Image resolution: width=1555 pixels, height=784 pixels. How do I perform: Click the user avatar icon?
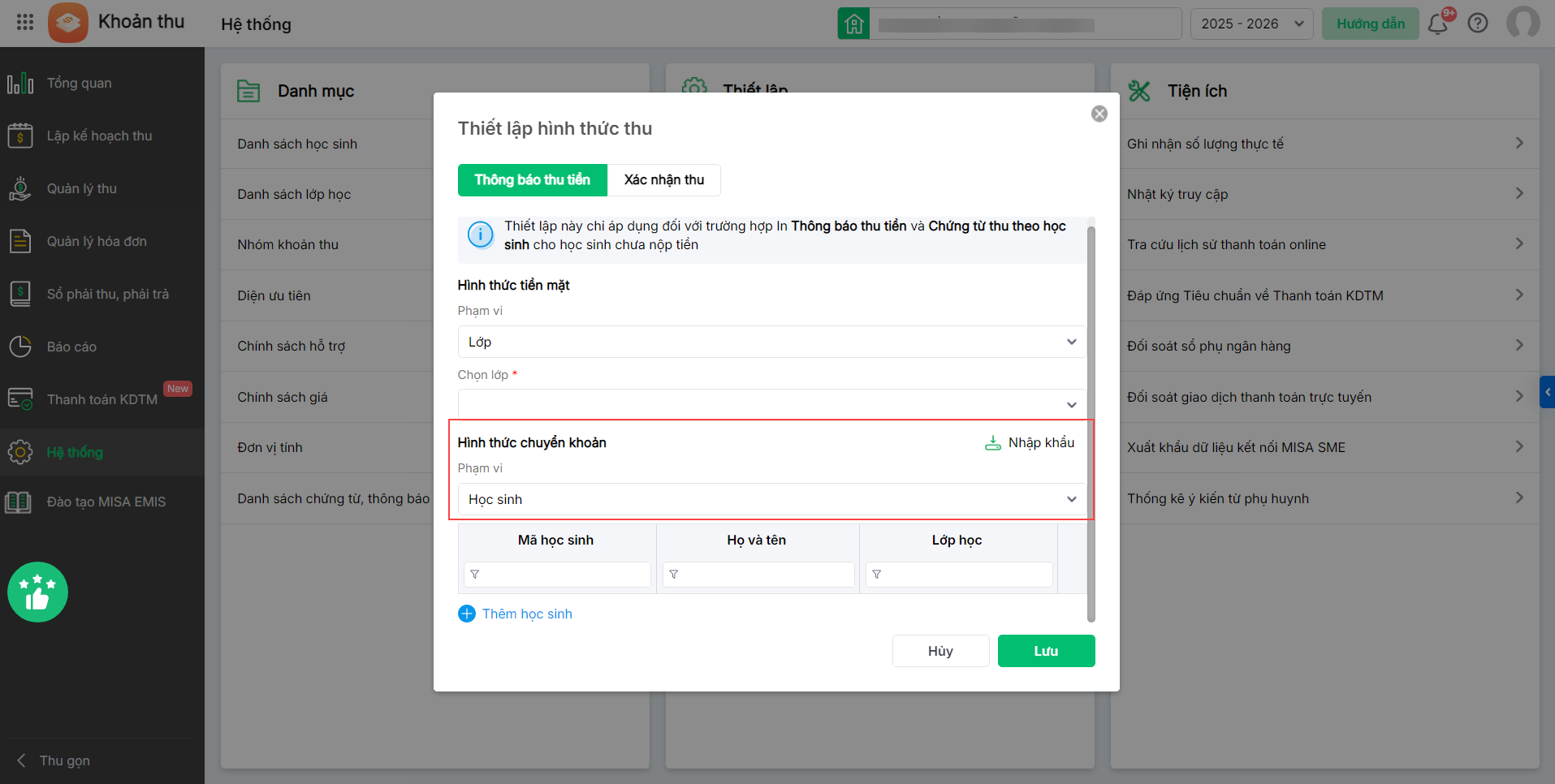click(x=1523, y=23)
